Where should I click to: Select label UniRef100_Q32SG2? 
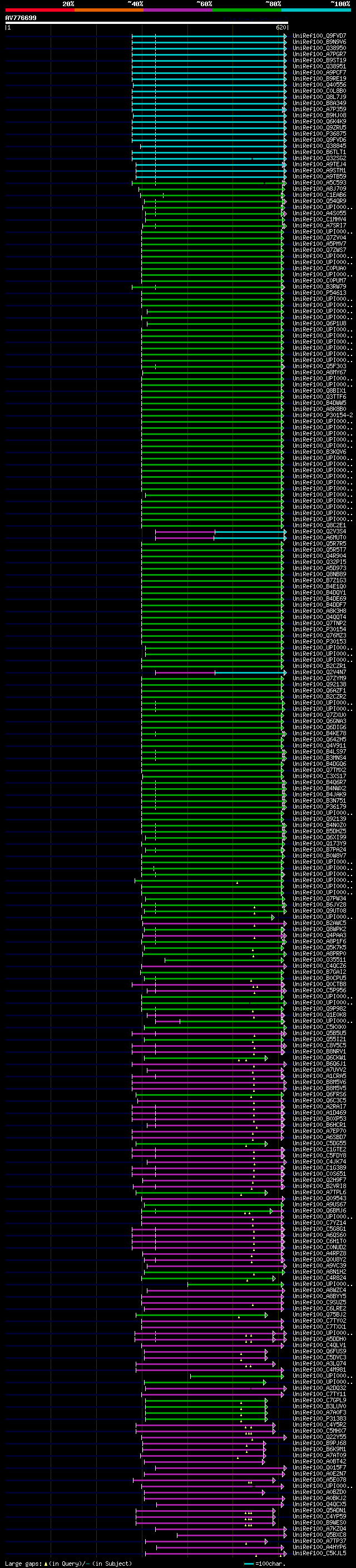point(319,159)
